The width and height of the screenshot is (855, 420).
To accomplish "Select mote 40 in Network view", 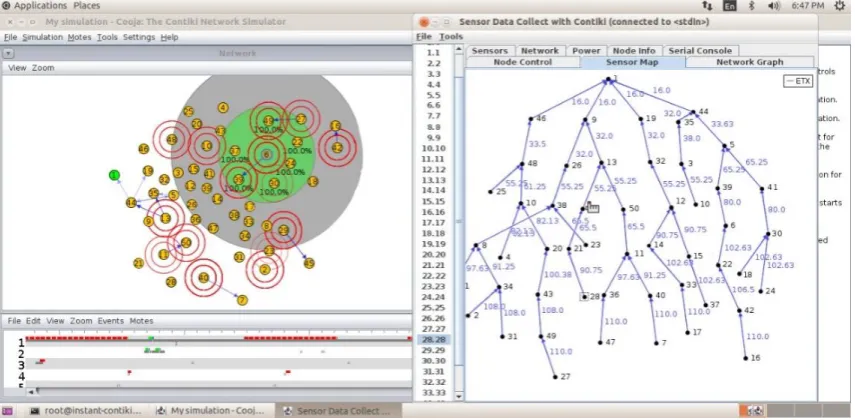I will tap(203, 277).
